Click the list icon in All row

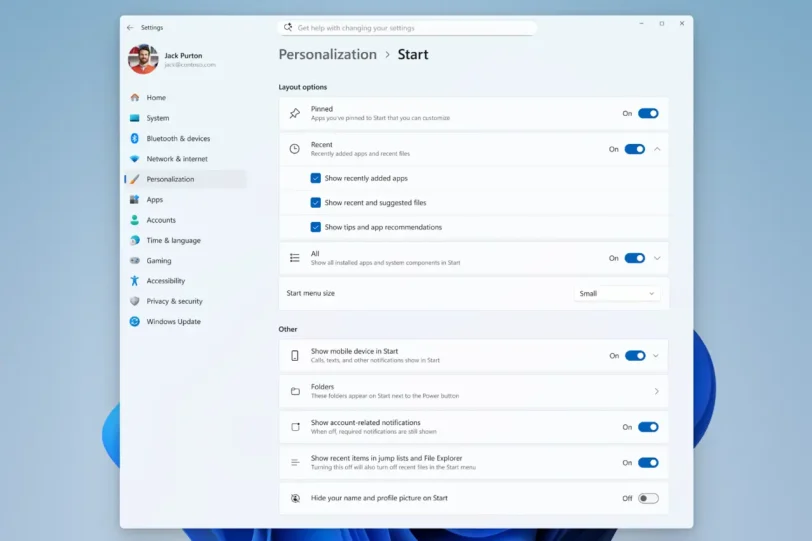(x=295, y=258)
